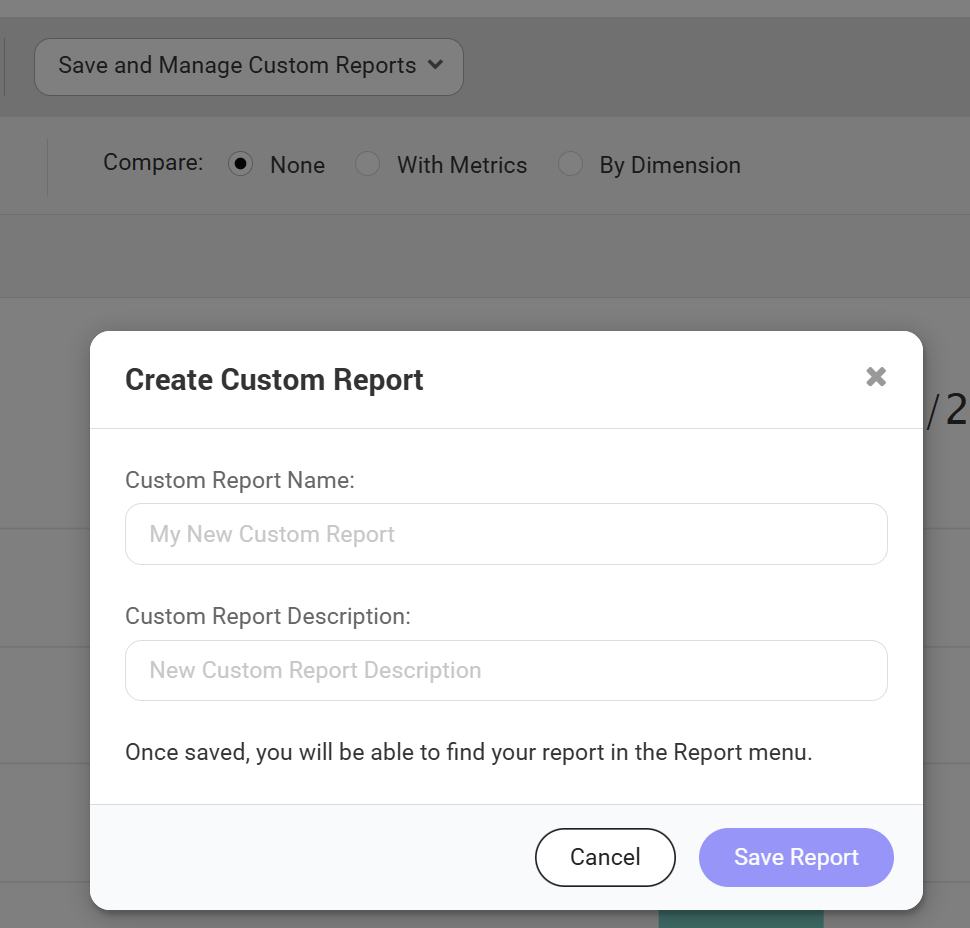Click the "None" compare option label

[297, 165]
